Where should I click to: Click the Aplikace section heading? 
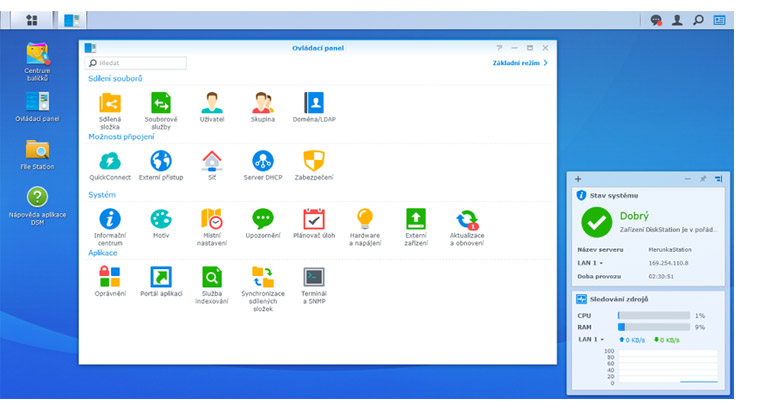click(x=102, y=253)
